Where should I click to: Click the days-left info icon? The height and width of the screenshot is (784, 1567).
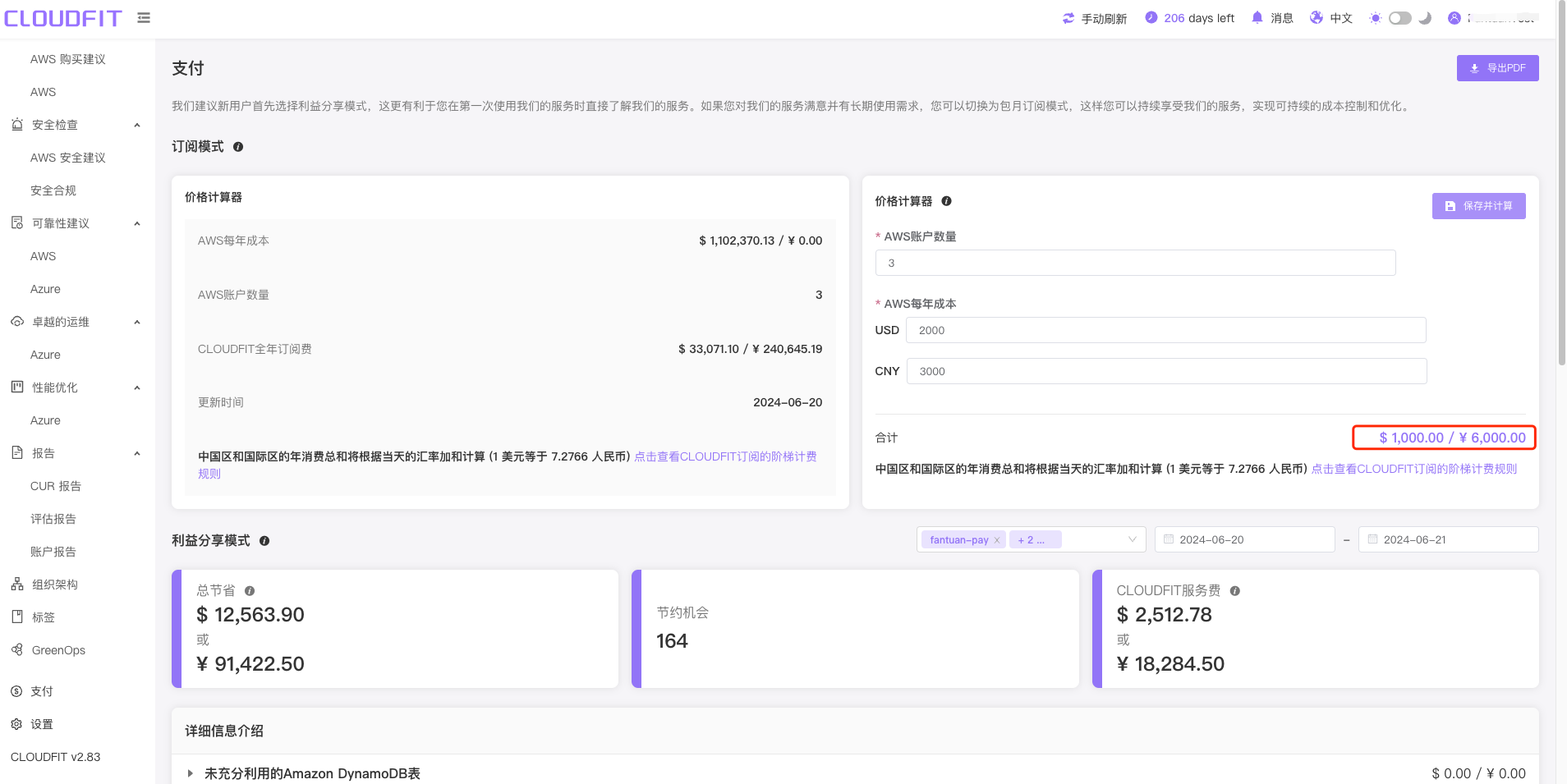pyautogui.click(x=1151, y=17)
